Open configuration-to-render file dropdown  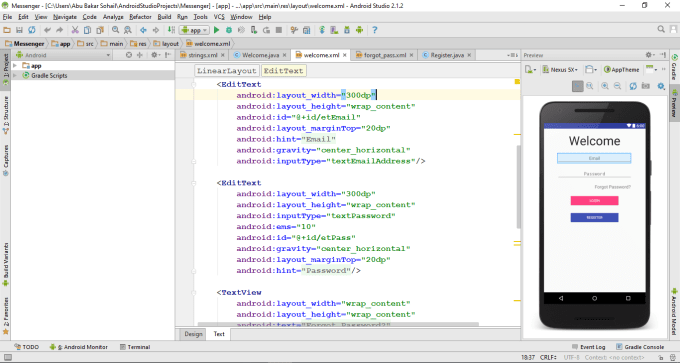[x=530, y=69]
